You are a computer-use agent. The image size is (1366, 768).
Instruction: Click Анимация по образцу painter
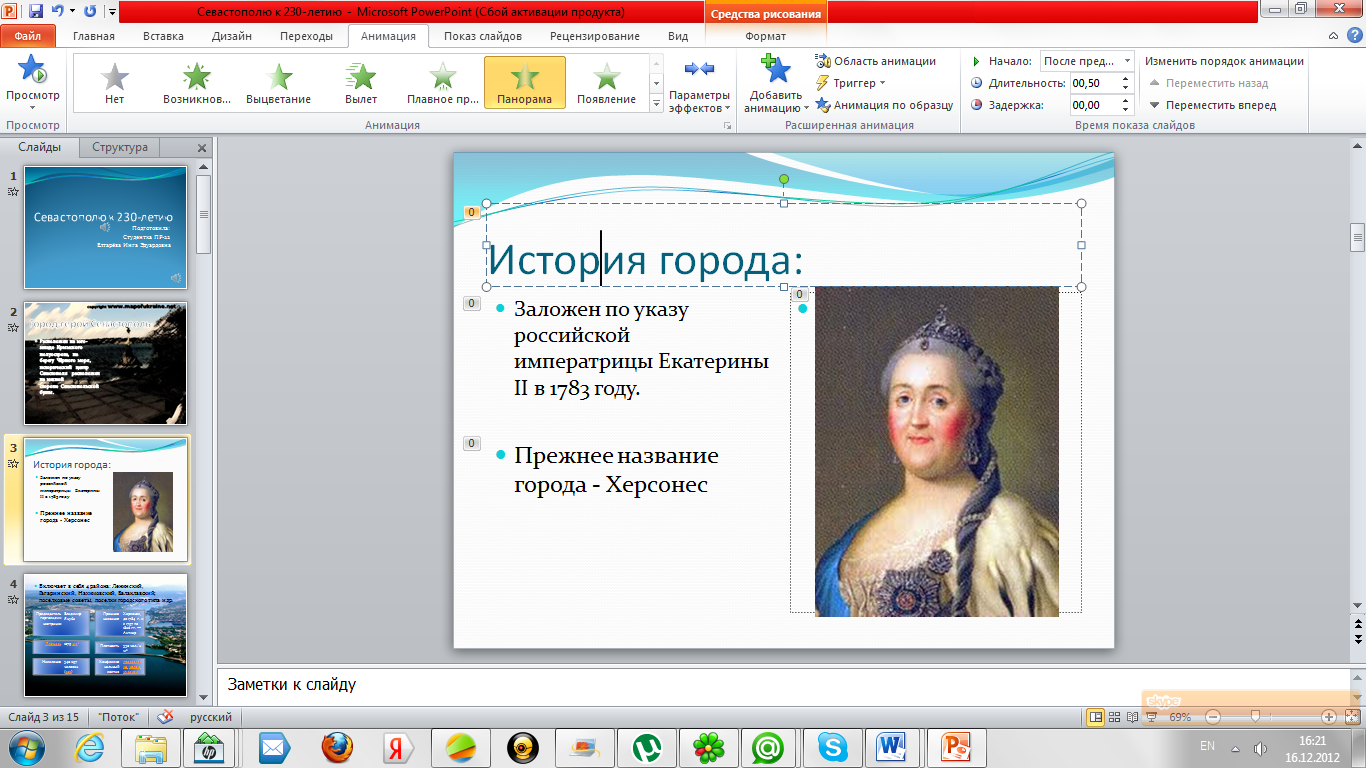point(884,105)
